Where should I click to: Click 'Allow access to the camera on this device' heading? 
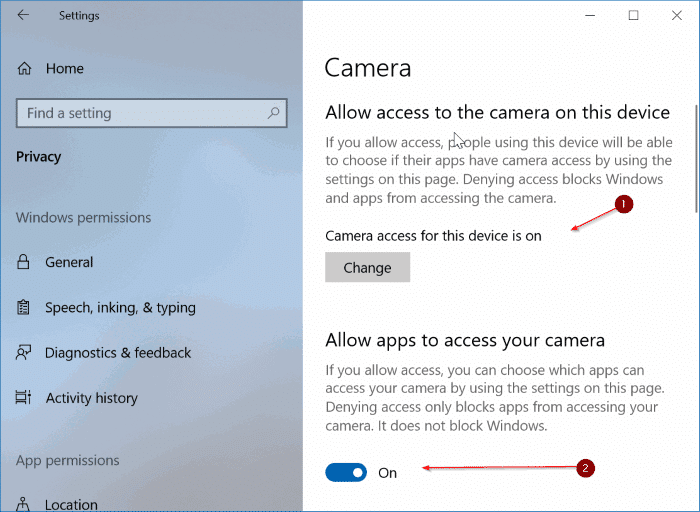497,112
